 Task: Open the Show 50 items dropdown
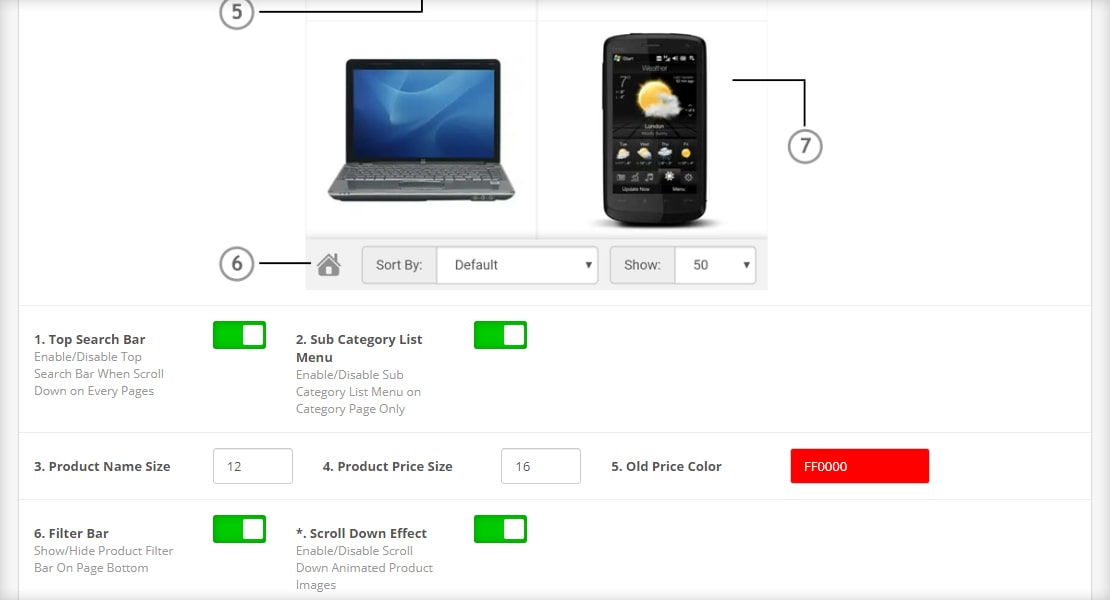tap(716, 265)
